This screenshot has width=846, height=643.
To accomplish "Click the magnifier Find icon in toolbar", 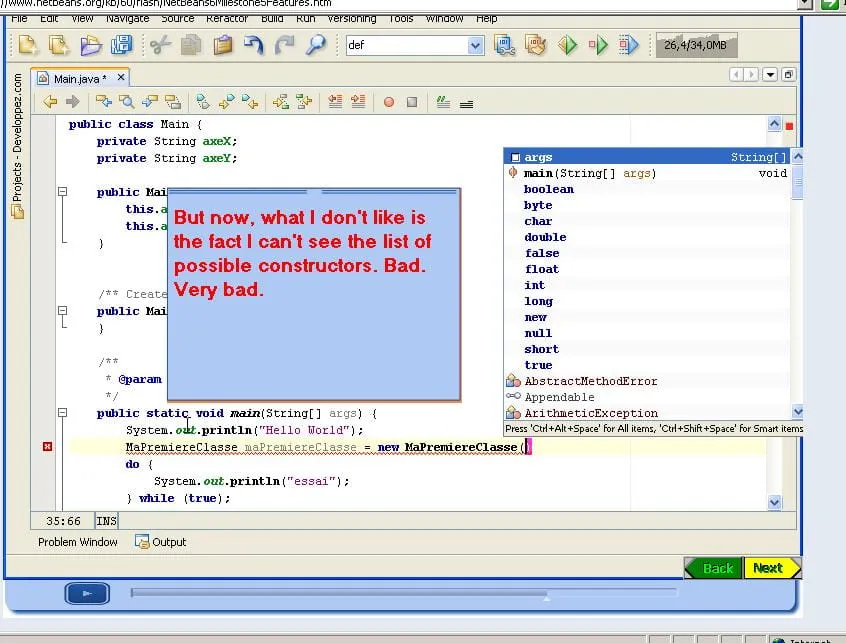I will click(316, 45).
